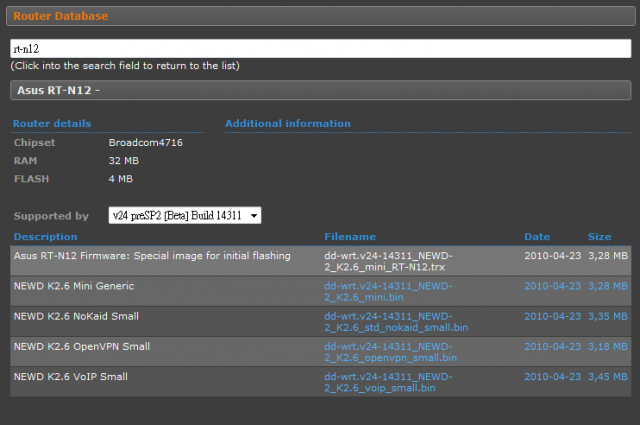Click the 3,35 MB size link
Image resolution: width=640 pixels, height=425 pixels.
(608, 316)
